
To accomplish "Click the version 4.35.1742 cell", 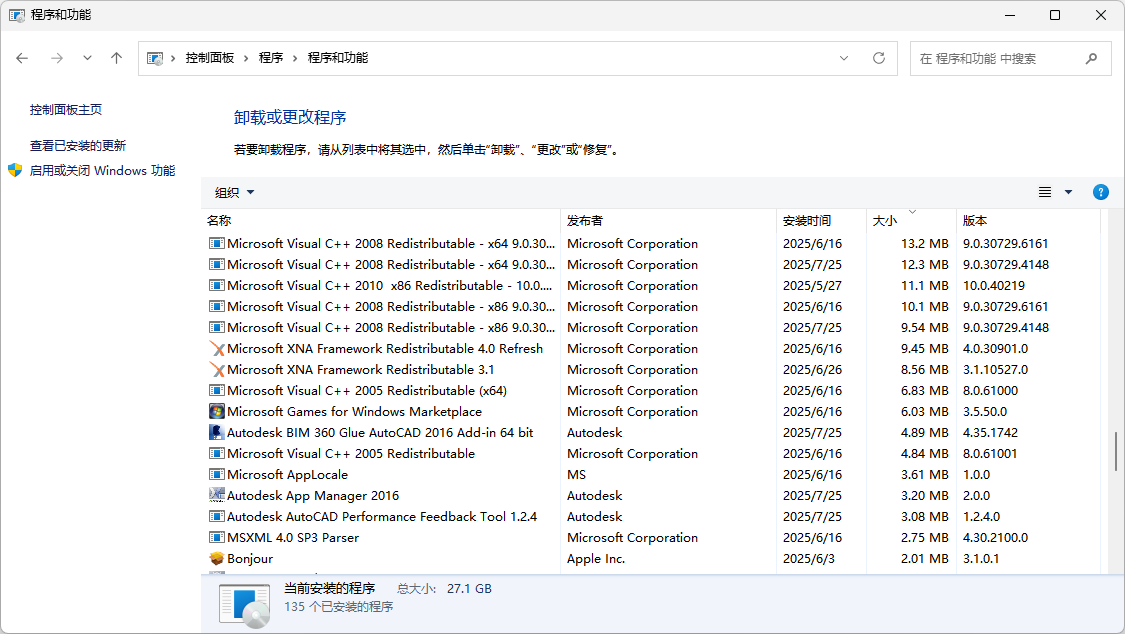I will [990, 432].
